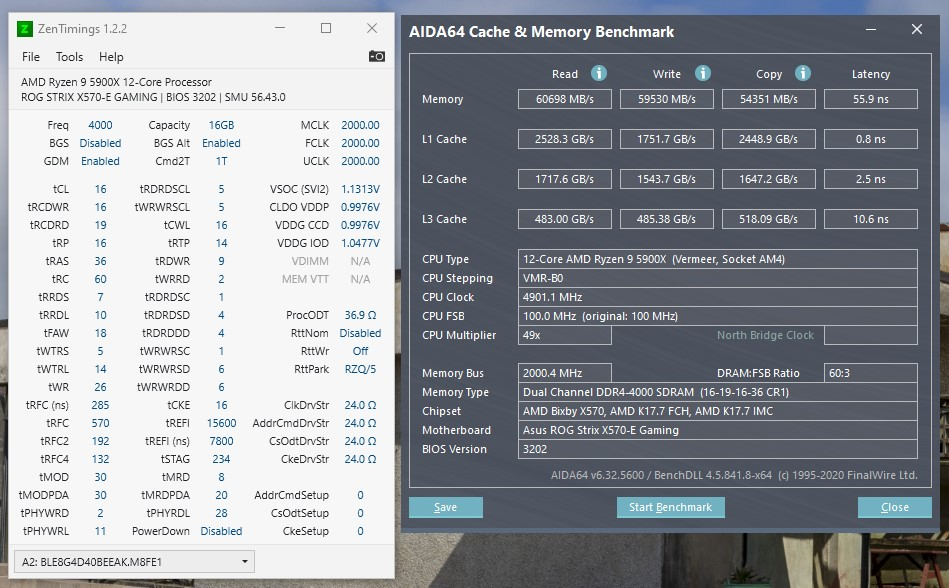Click the MCLK value 2000.00
The height and width of the screenshot is (588, 949).
click(x=360, y=125)
